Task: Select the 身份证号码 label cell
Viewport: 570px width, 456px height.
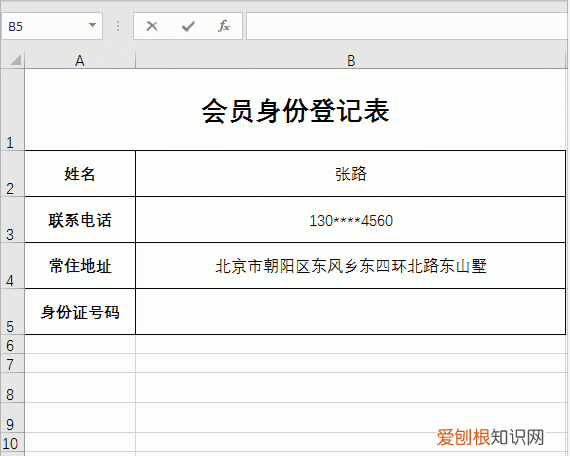Action: click(x=80, y=312)
